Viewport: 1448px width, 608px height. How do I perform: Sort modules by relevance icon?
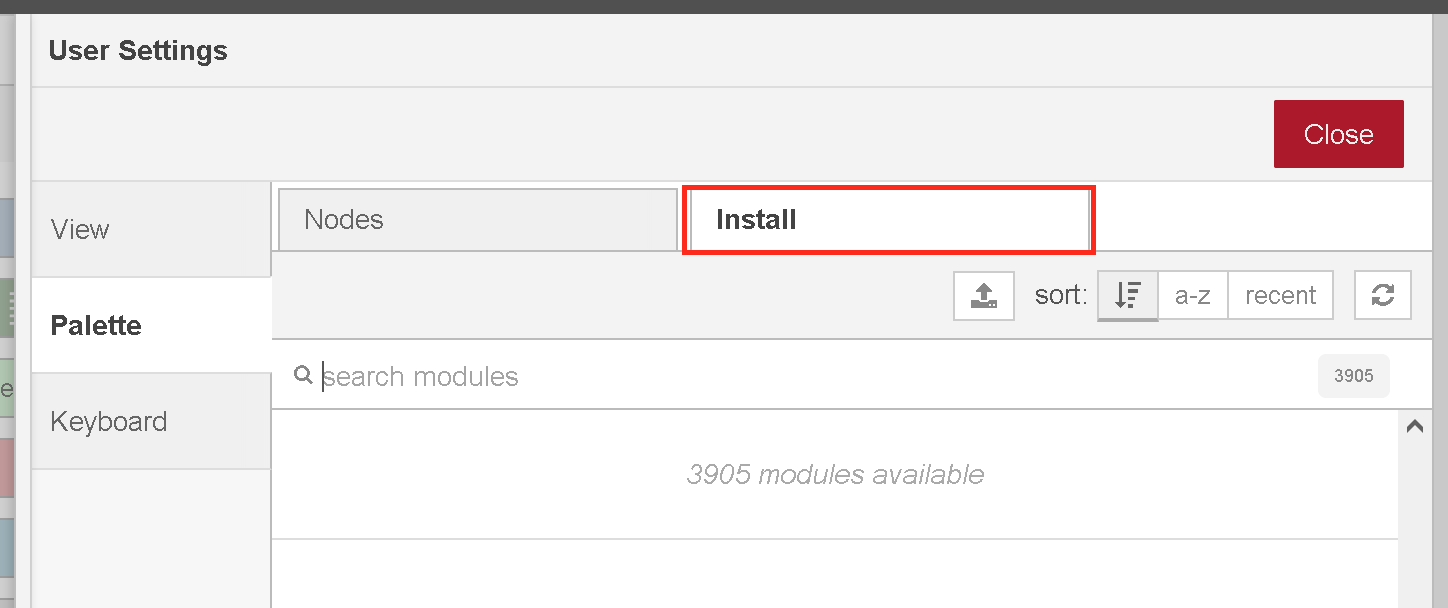tap(1128, 295)
